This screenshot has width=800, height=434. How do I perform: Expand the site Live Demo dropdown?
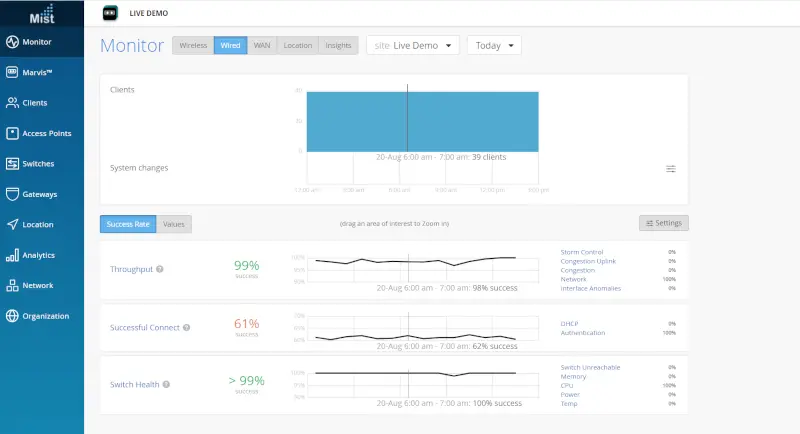point(413,45)
